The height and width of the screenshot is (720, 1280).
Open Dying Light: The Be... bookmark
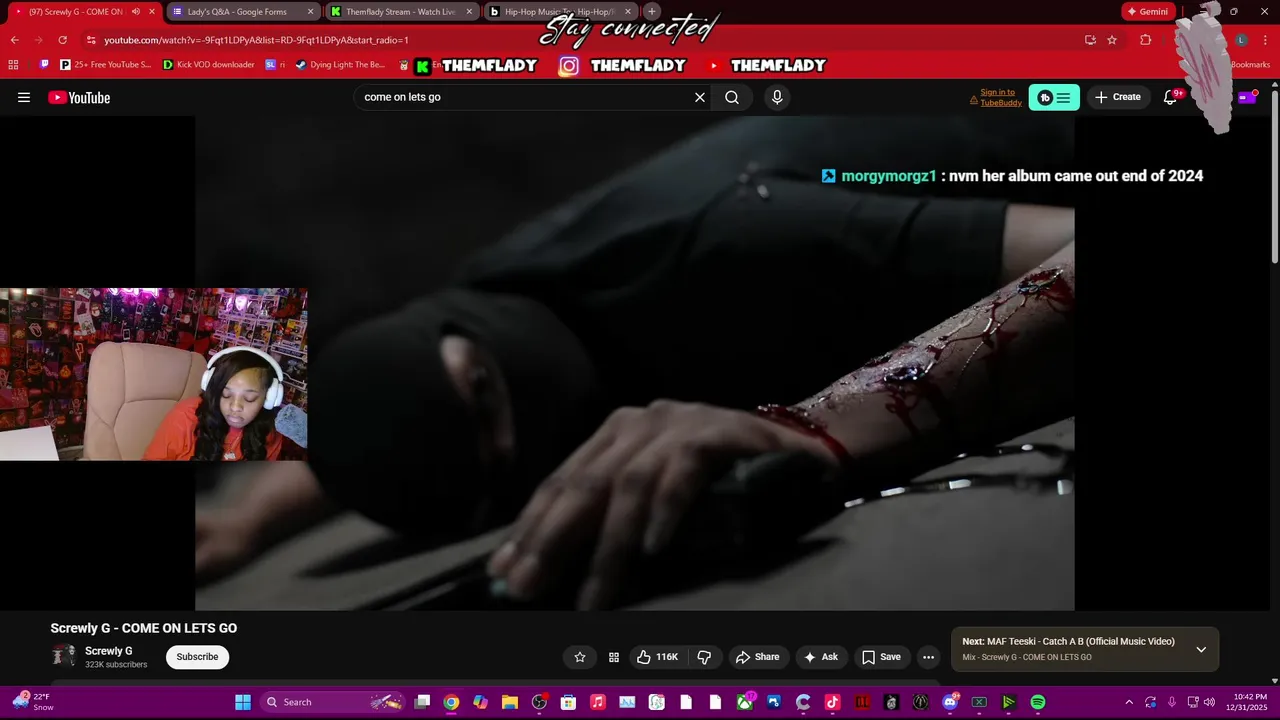341,65
